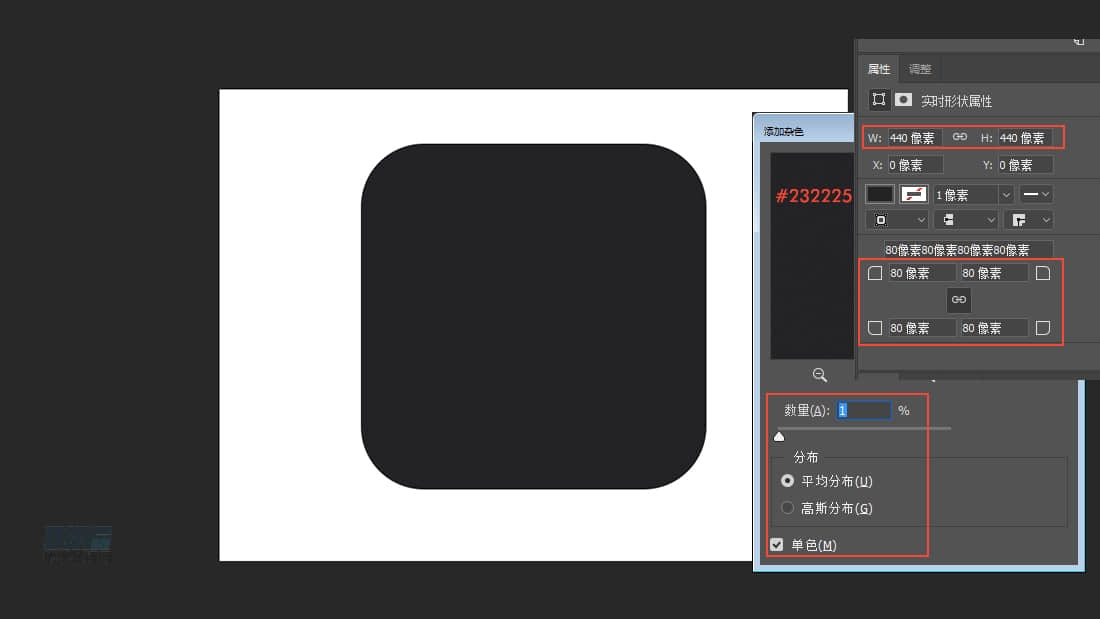Click the stroke width field 1 像素
Viewport: 1100px width, 619px height.
(965, 194)
